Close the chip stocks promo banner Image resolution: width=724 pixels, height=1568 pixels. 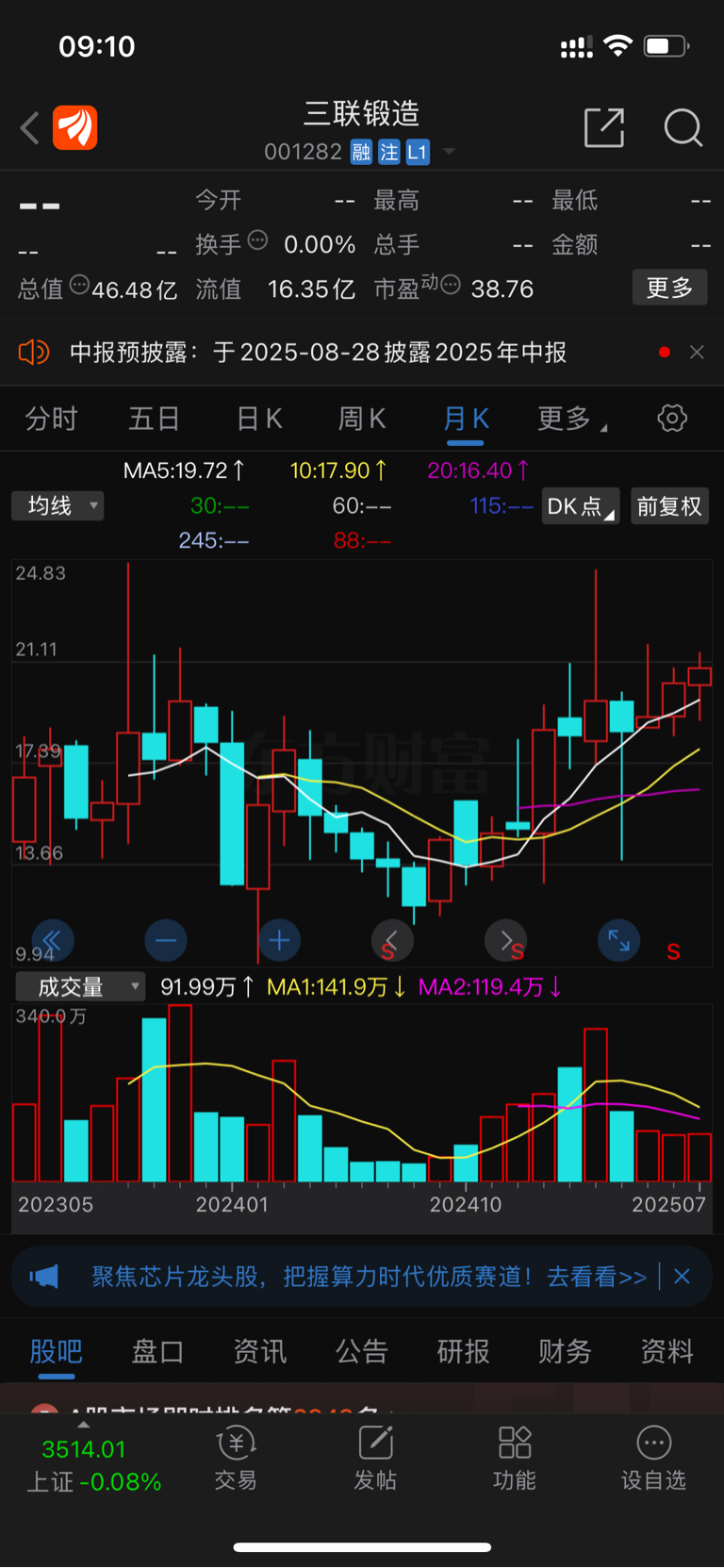point(683,1277)
